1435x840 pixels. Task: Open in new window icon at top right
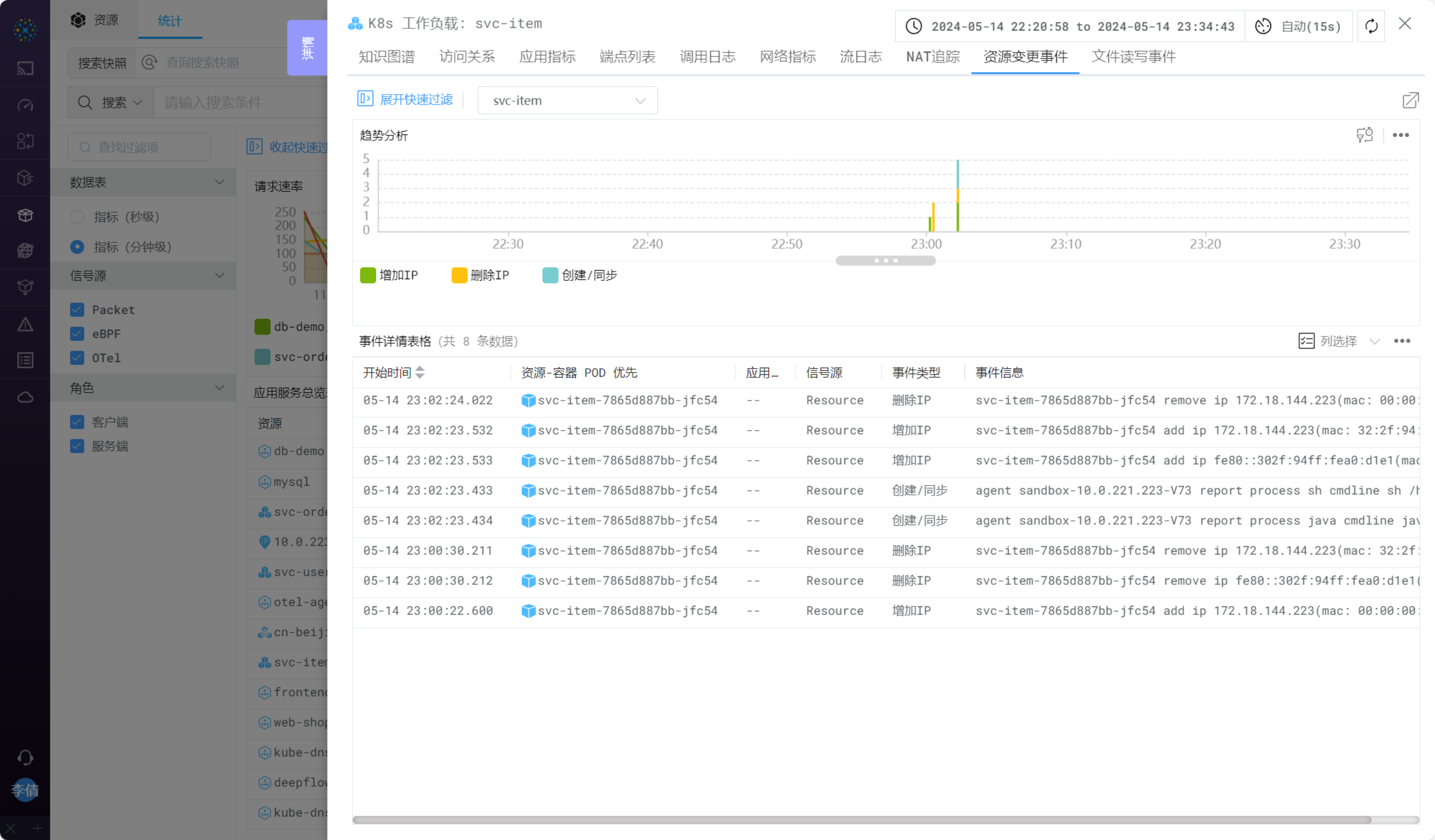[1410, 100]
